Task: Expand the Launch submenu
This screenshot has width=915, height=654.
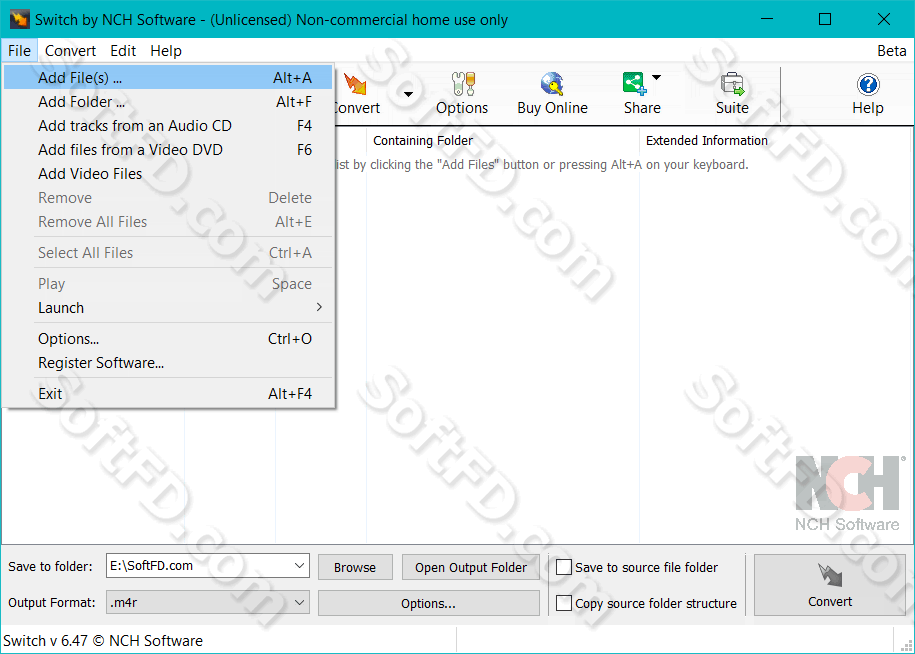Action: [x=168, y=307]
